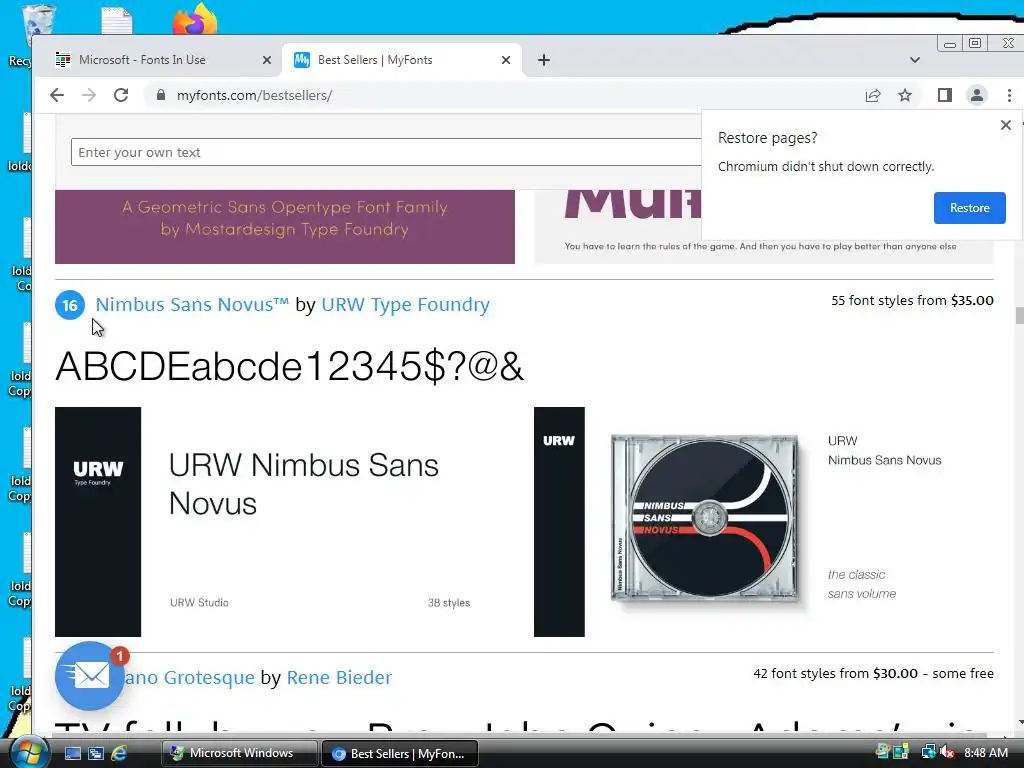
Task: Open the Nimbus Sans Novus CD image
Action: [763, 522]
